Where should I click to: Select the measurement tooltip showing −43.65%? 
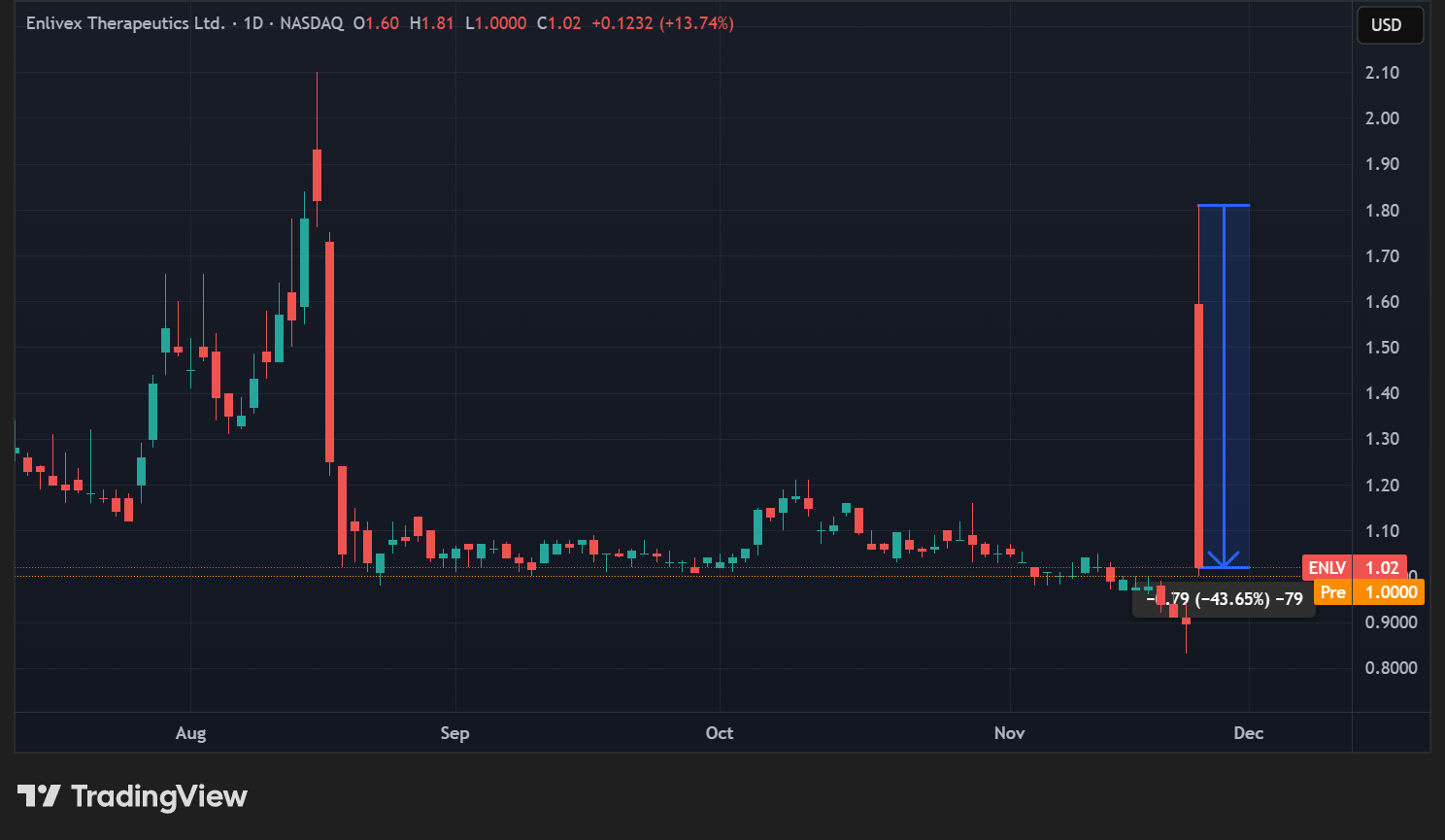[x=1226, y=599]
